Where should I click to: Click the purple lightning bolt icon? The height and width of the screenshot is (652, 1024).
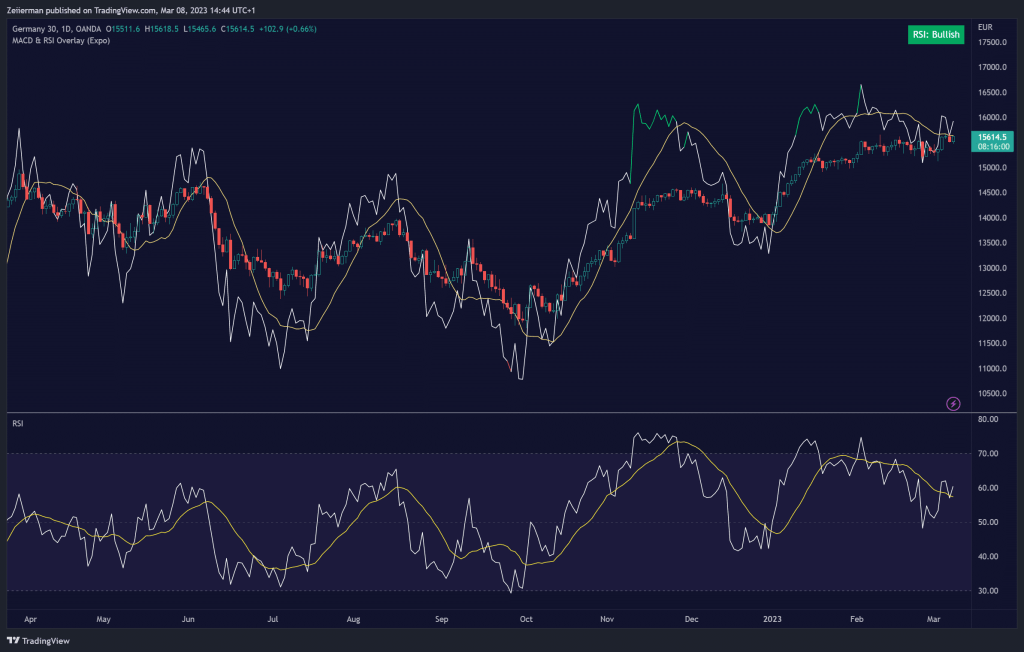point(952,403)
